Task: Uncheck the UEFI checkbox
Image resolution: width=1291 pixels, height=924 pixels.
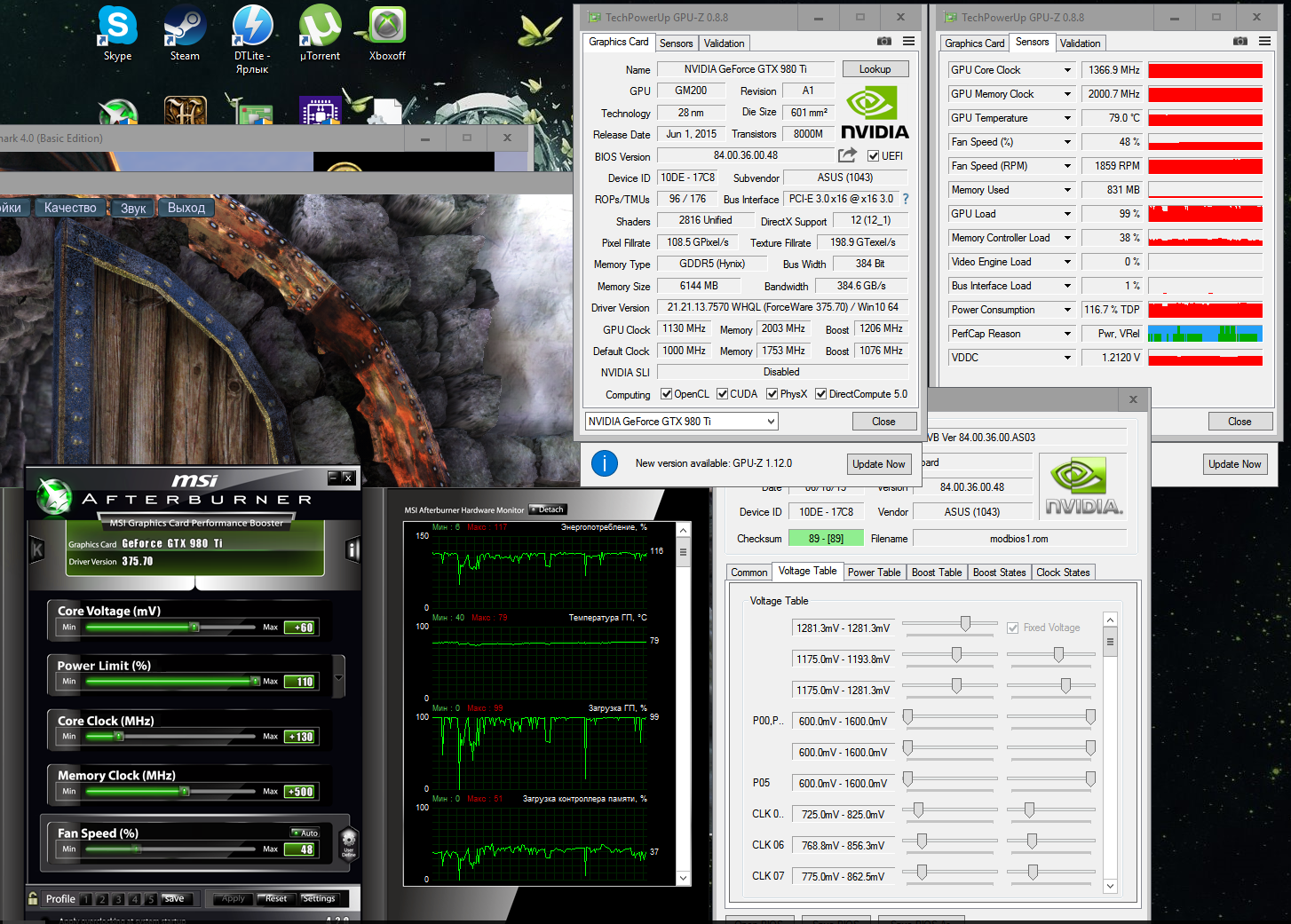Action: click(873, 156)
